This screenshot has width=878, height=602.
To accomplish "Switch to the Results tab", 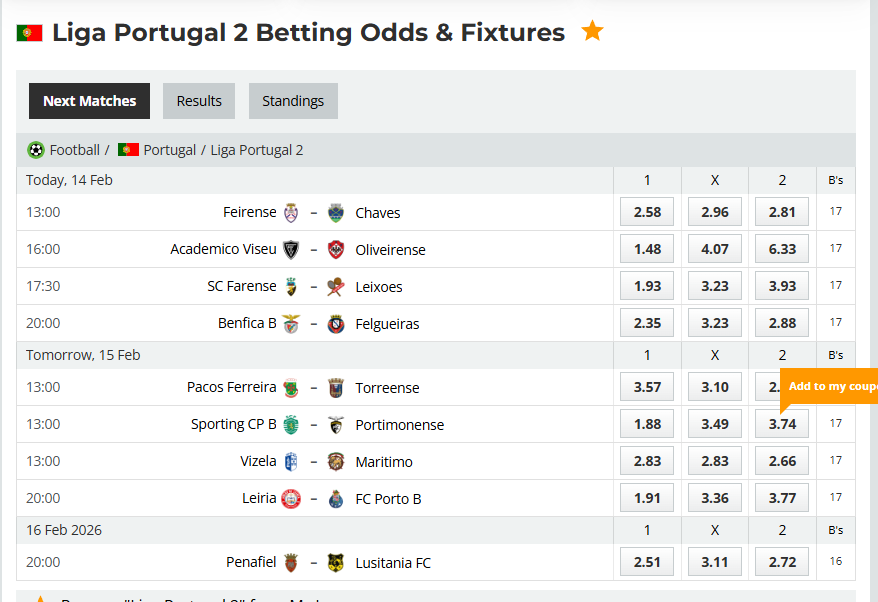I will pyautogui.click(x=198, y=101).
